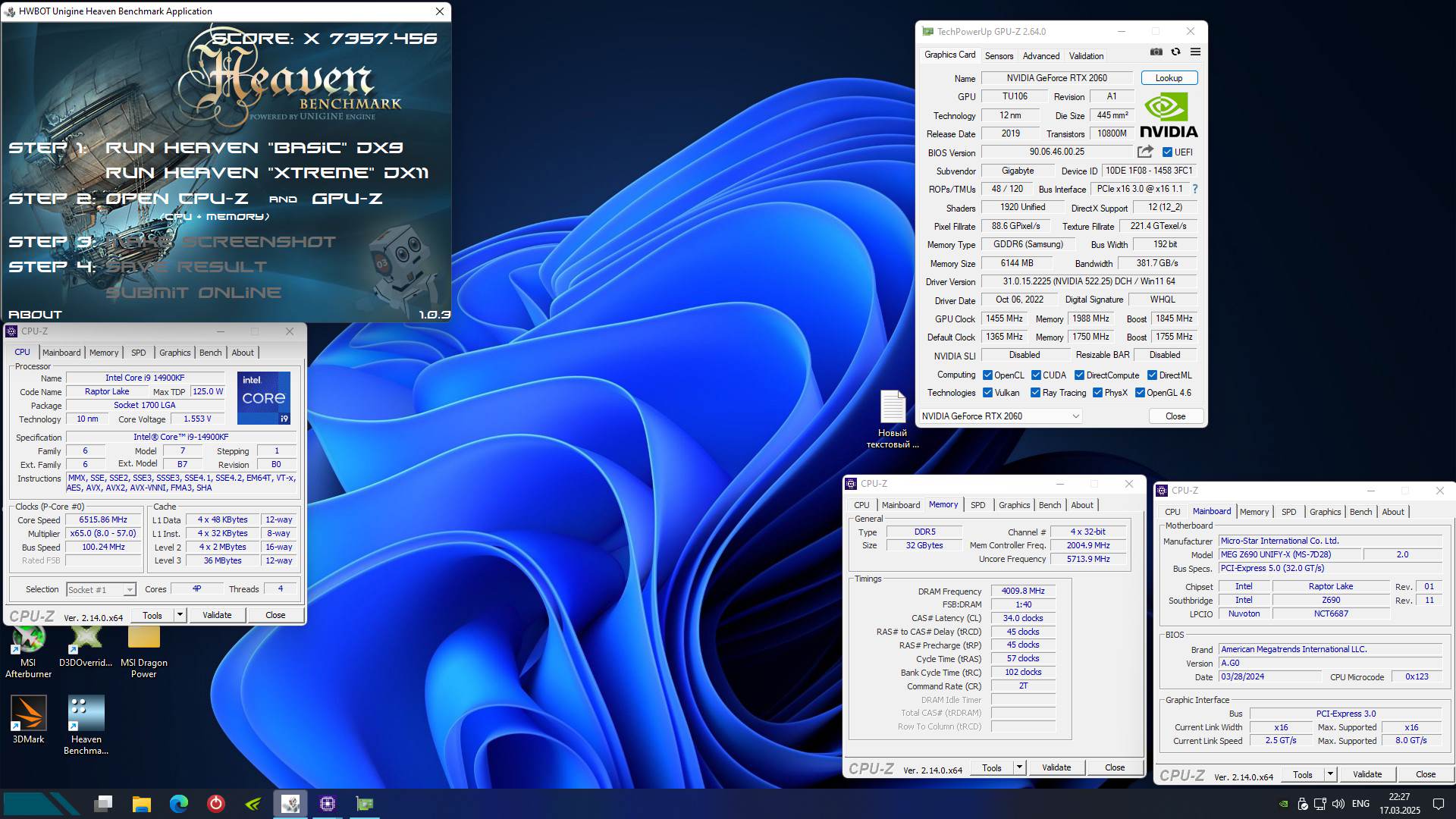Click the Bus Interface question mark icon

click(x=1195, y=189)
